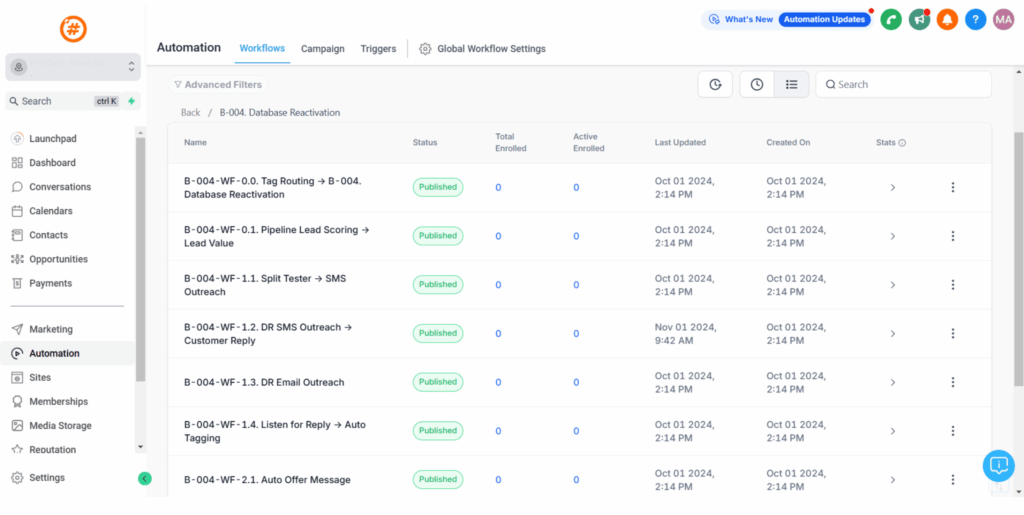Switch to the Campaign tab

click(322, 48)
